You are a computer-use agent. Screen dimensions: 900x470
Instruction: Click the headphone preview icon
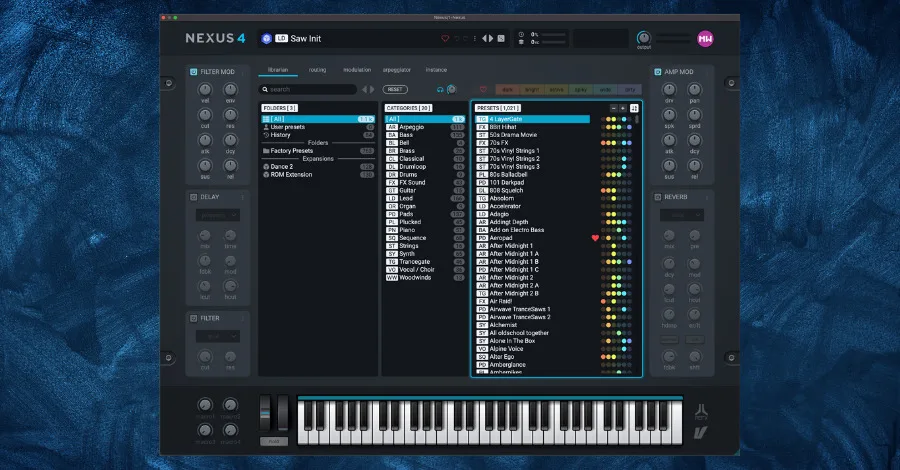click(440, 90)
